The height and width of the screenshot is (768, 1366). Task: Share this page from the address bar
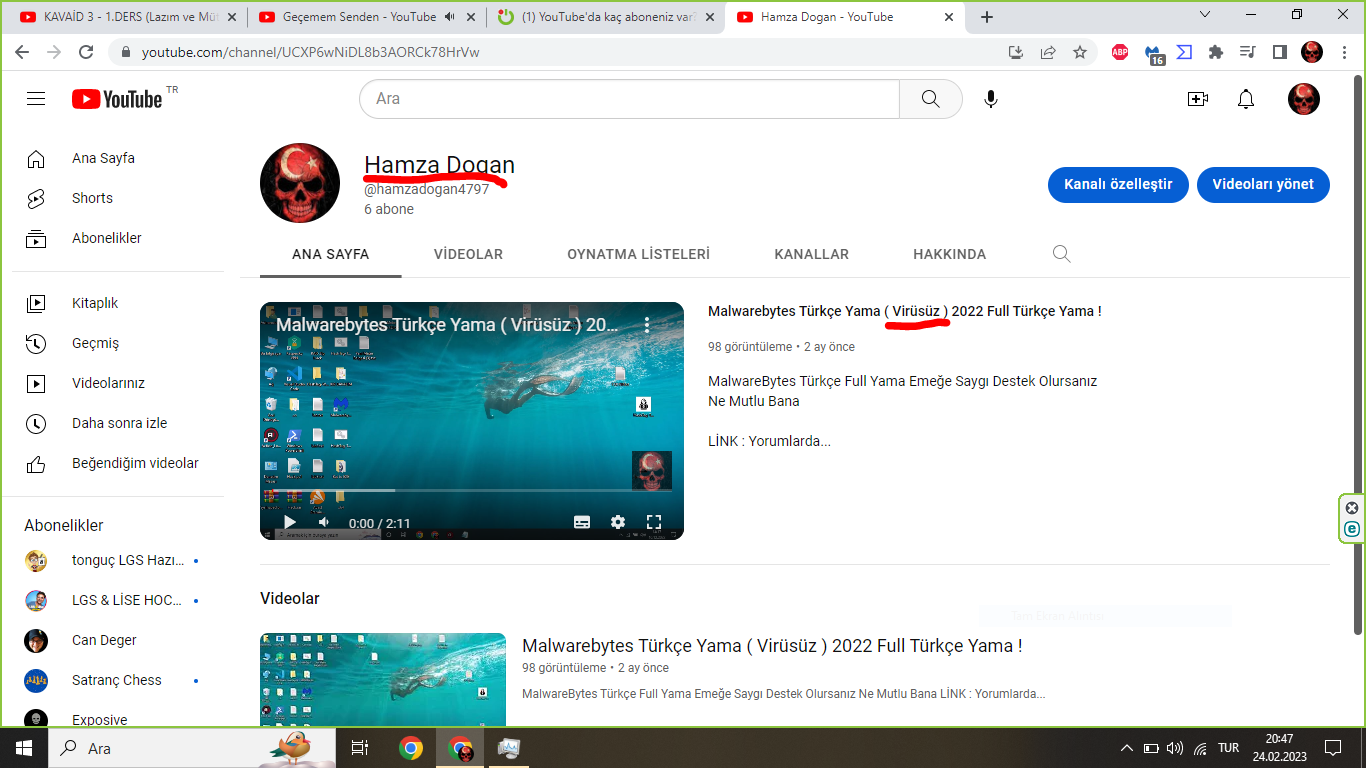pos(1048,52)
